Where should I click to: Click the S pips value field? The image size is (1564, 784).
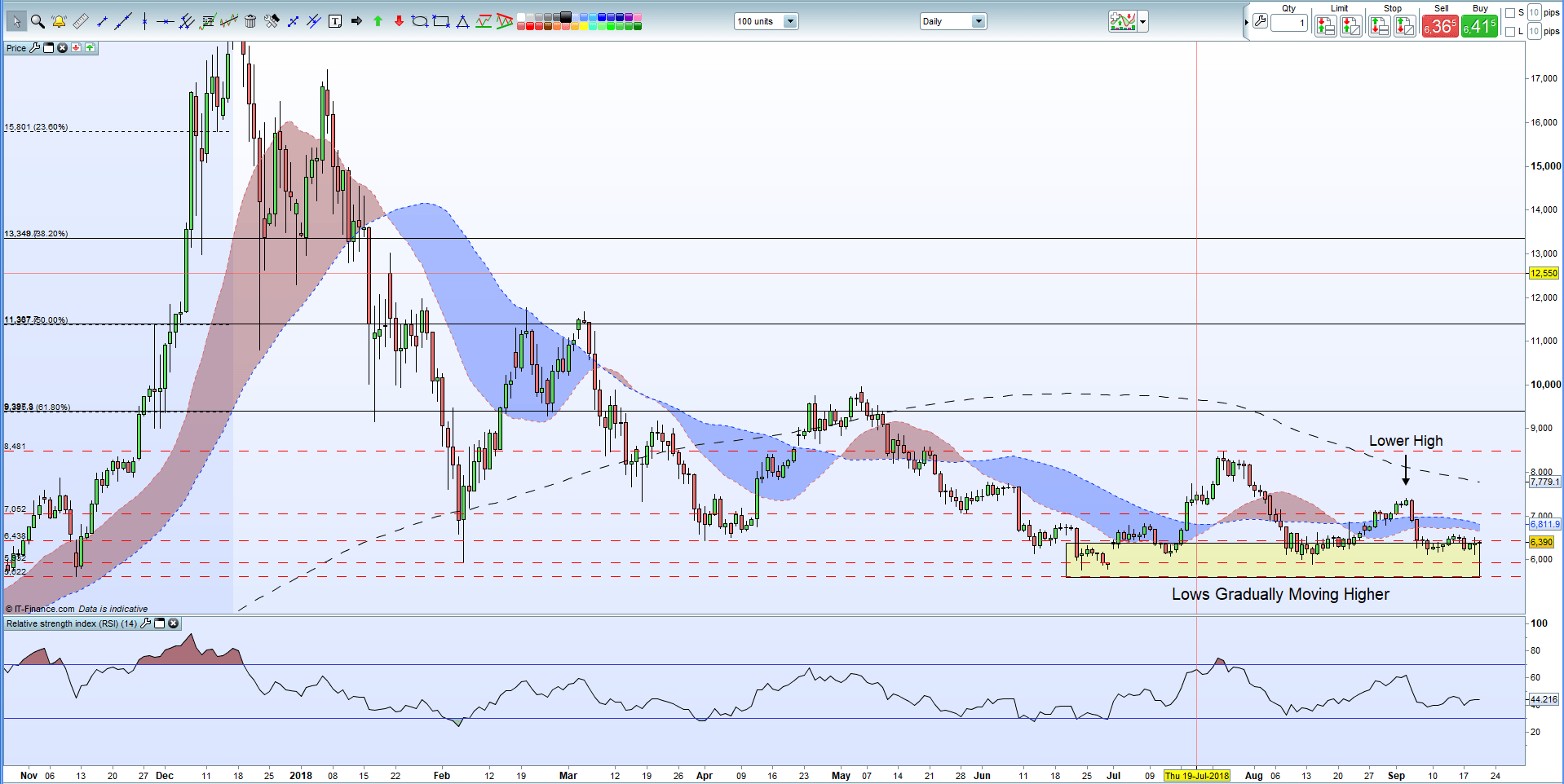pos(1534,12)
